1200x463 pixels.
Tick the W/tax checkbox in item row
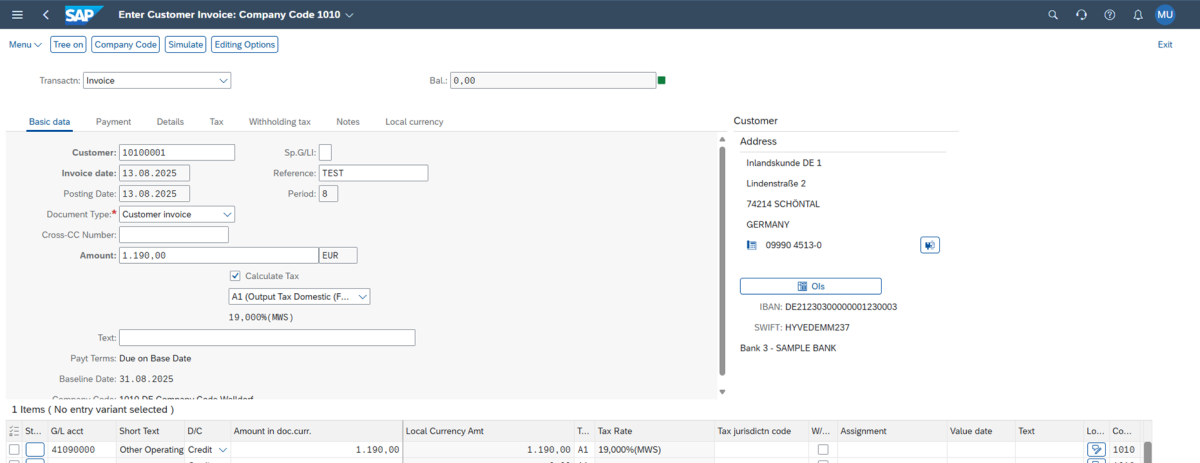822,450
